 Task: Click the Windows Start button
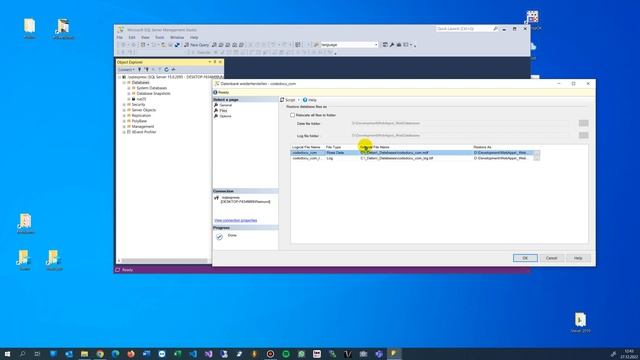(x=7, y=354)
